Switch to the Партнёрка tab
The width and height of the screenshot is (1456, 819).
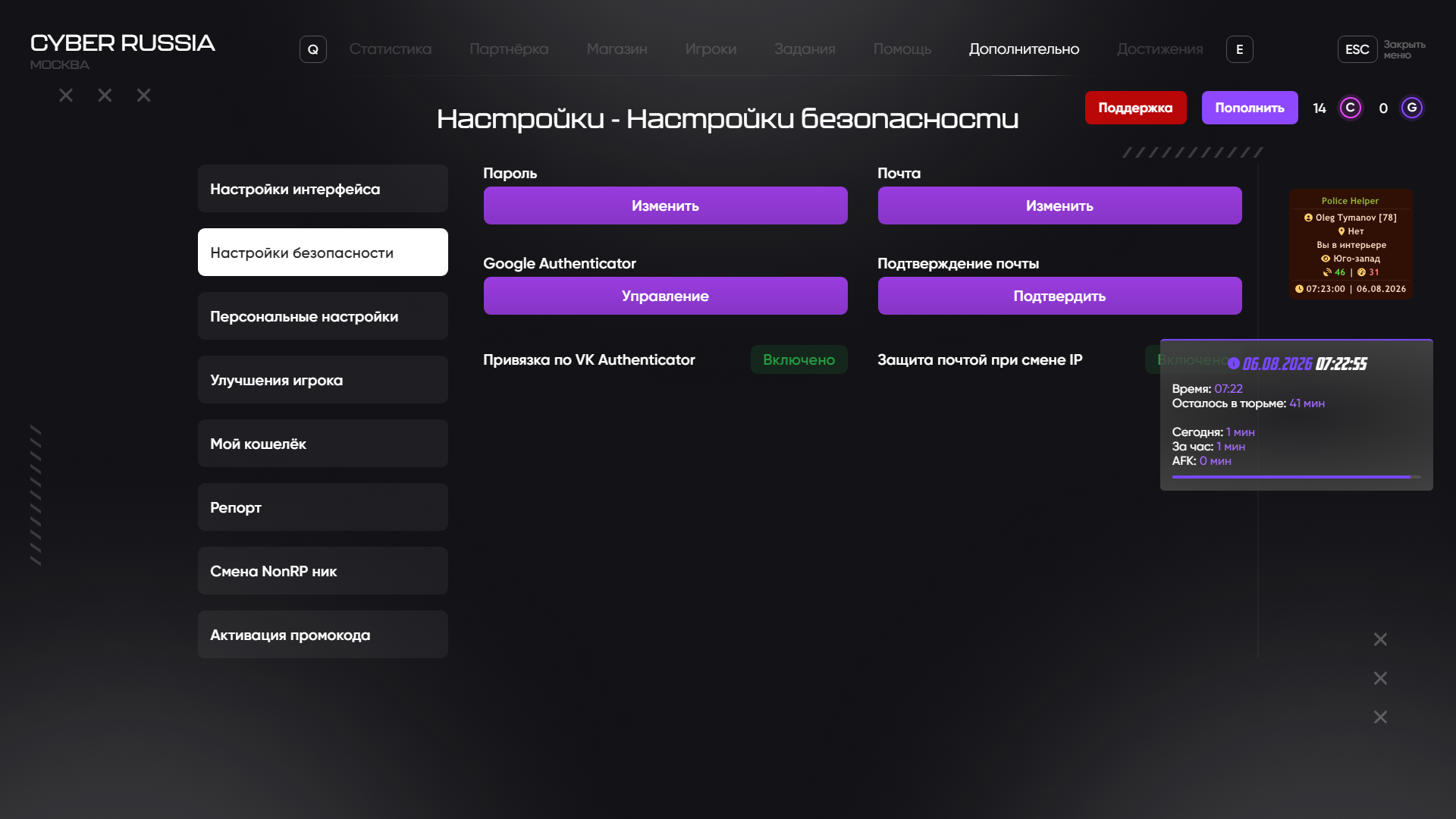pyautogui.click(x=509, y=49)
